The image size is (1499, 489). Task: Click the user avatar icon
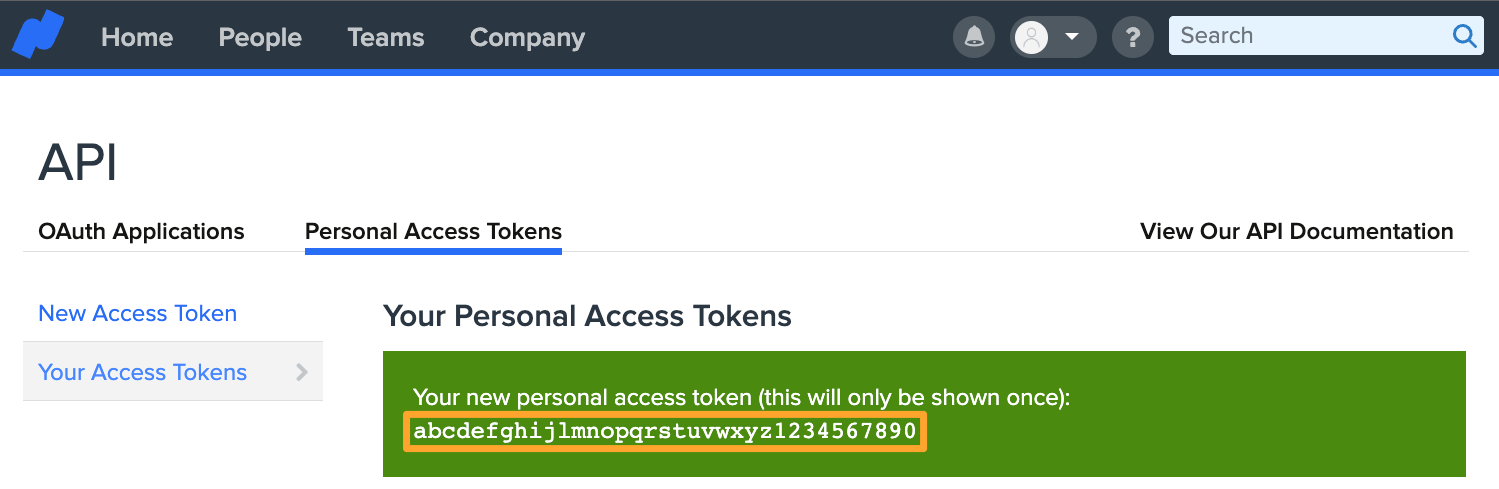tap(1031, 37)
